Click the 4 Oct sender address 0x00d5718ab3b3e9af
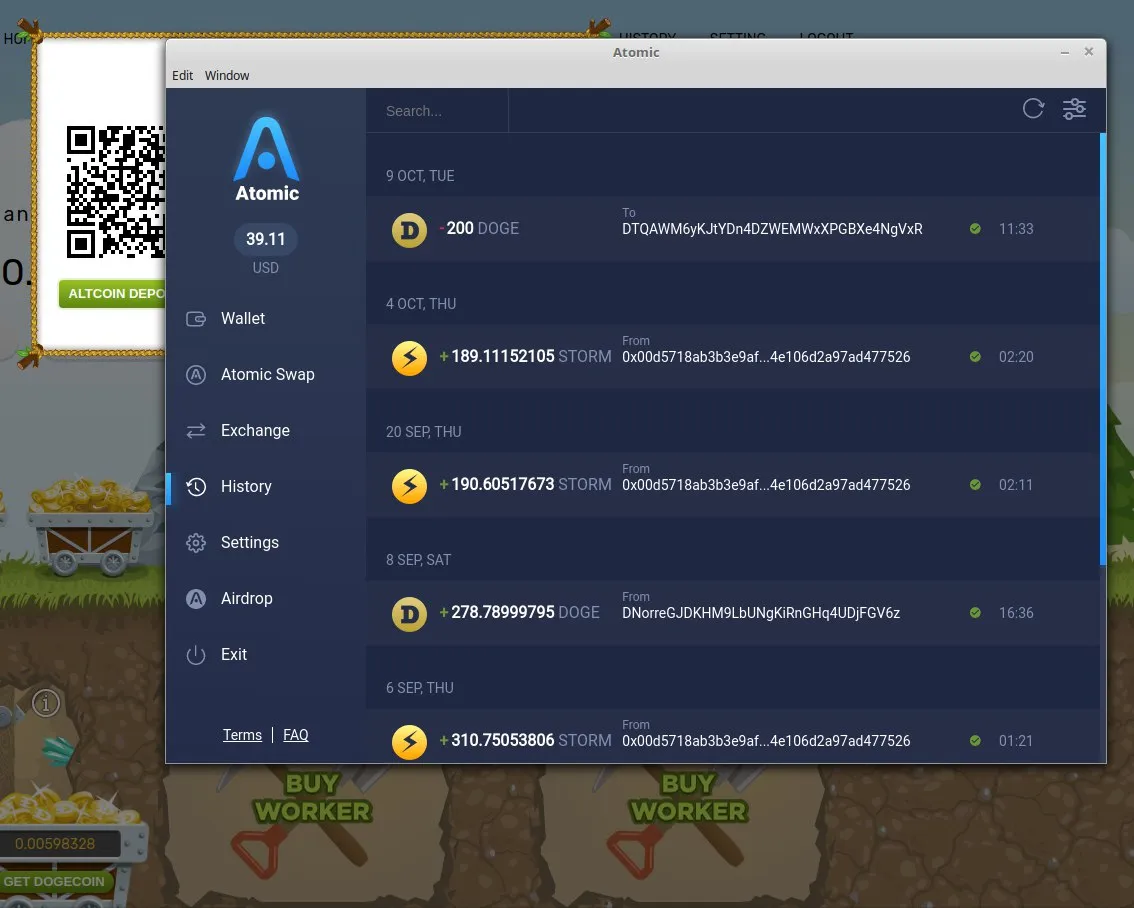Screen dimensions: 1134x908 pos(766,357)
